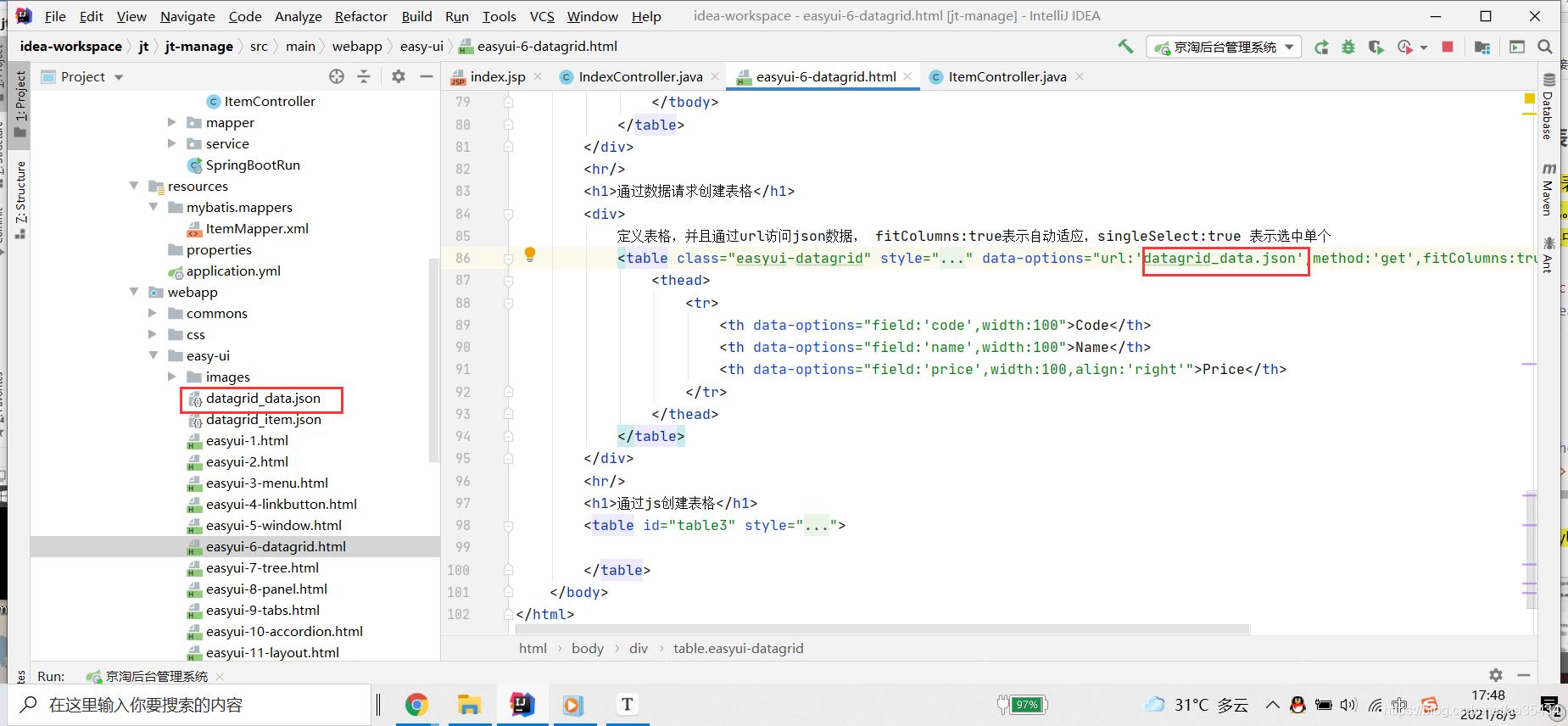Screen dimensions: 1568x726
Task: Open Project Structure icon in toolbar
Action: pyautogui.click(x=1482, y=47)
